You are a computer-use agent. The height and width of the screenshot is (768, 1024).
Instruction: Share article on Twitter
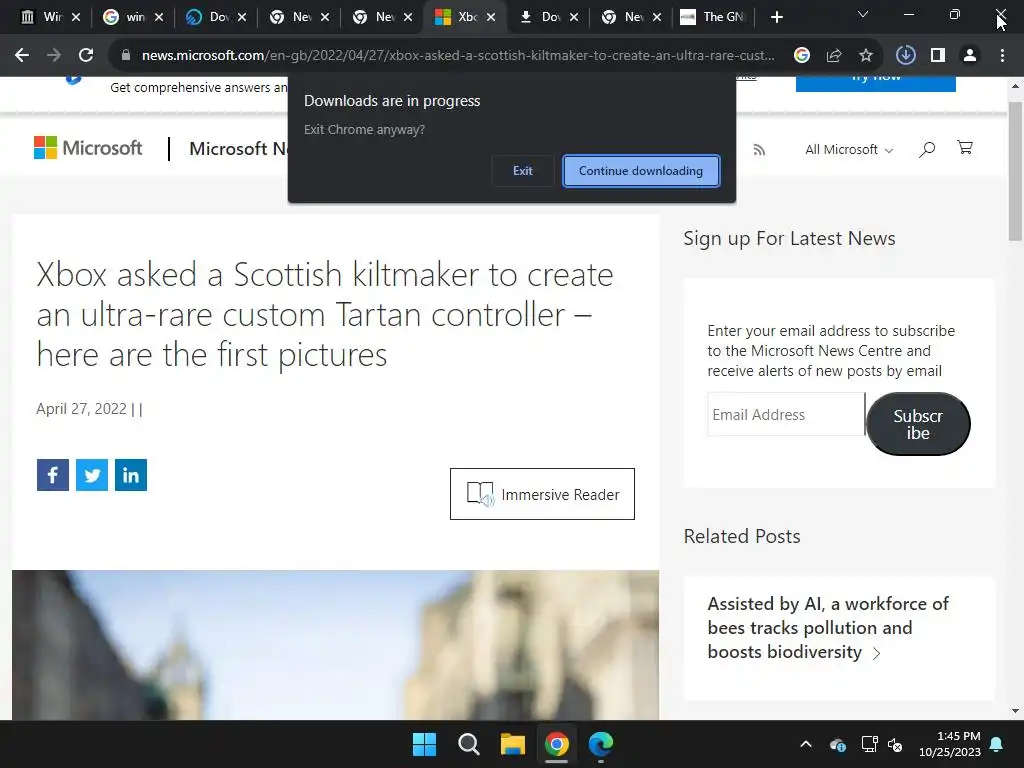[92, 475]
